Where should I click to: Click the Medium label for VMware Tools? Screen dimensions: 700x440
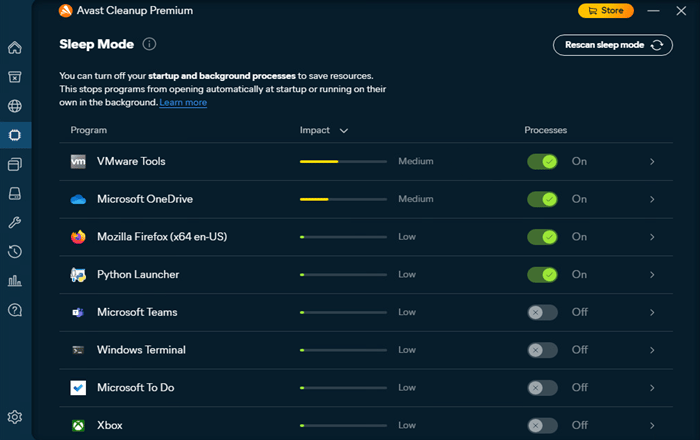pyautogui.click(x=416, y=162)
